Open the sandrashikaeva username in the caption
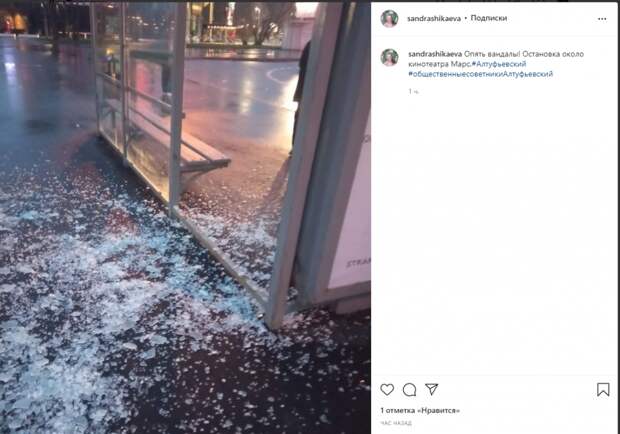Image resolution: width=620 pixels, height=434 pixels. (435, 54)
